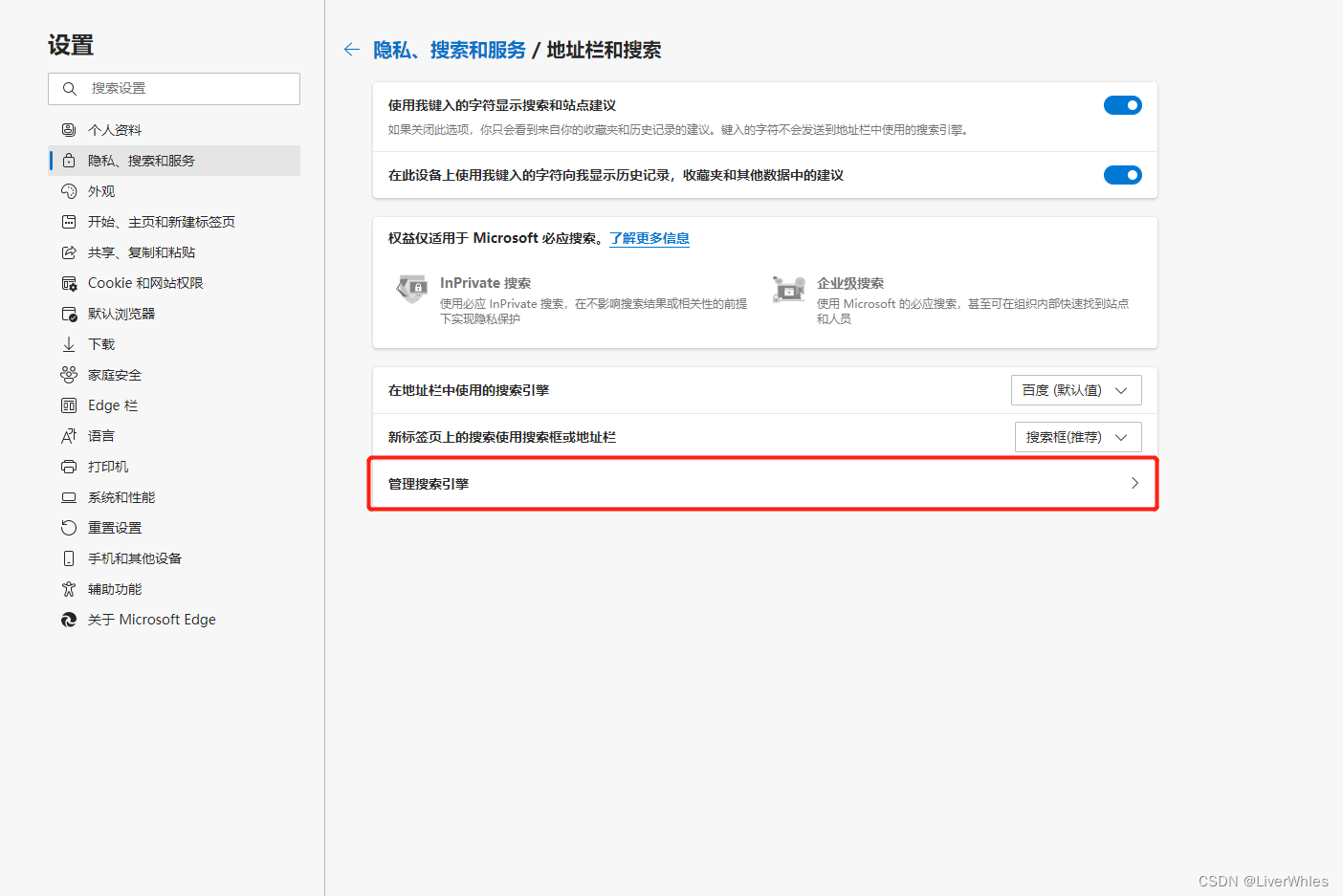The width and height of the screenshot is (1343, 896).
Task: Click the 在地址栏中使用的搜索引擎 label
Action: coord(469,390)
